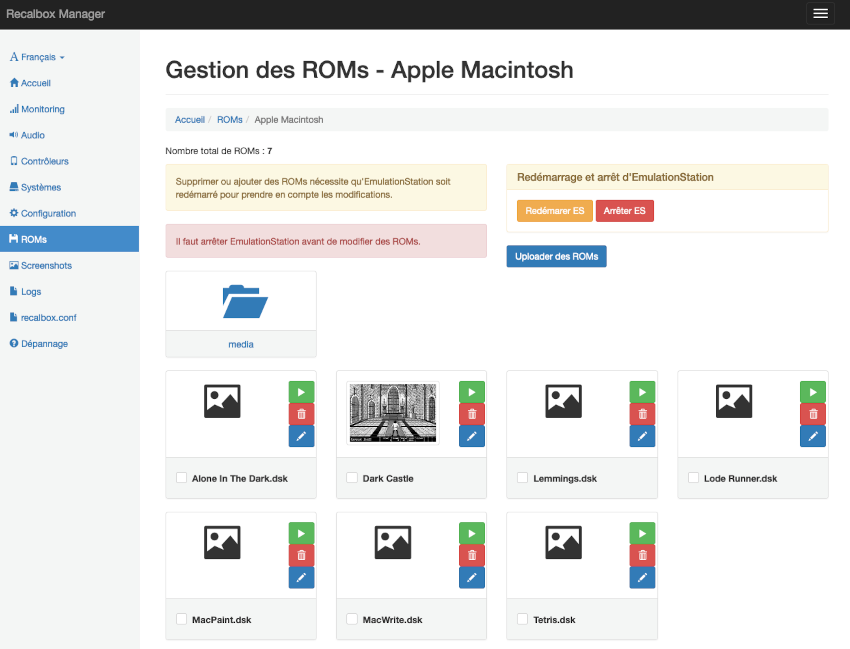Click the Lode Runner.dsk placeholder image
Viewport: 850px width, 649px height.
734,401
